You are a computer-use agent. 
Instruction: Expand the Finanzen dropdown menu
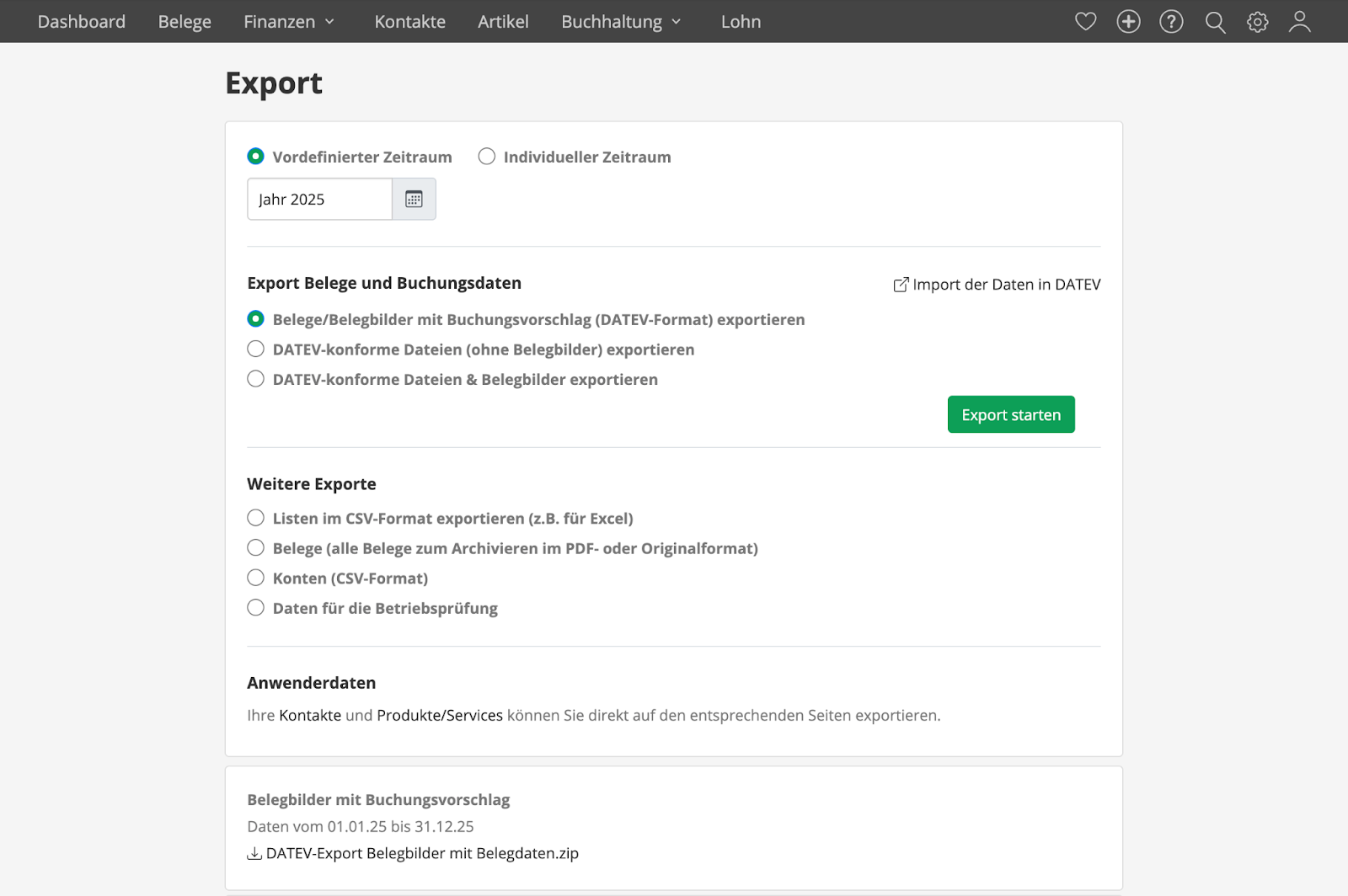(x=281, y=21)
